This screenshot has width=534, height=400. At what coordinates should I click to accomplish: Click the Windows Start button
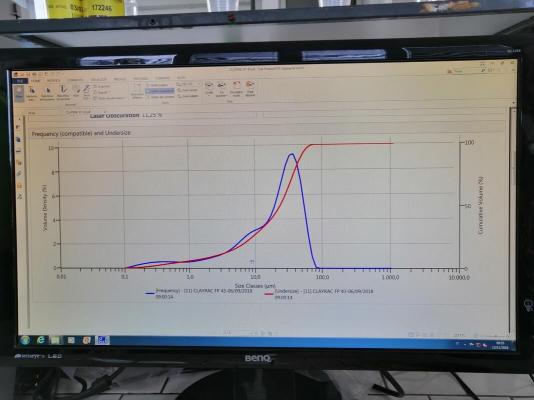click(x=25, y=340)
